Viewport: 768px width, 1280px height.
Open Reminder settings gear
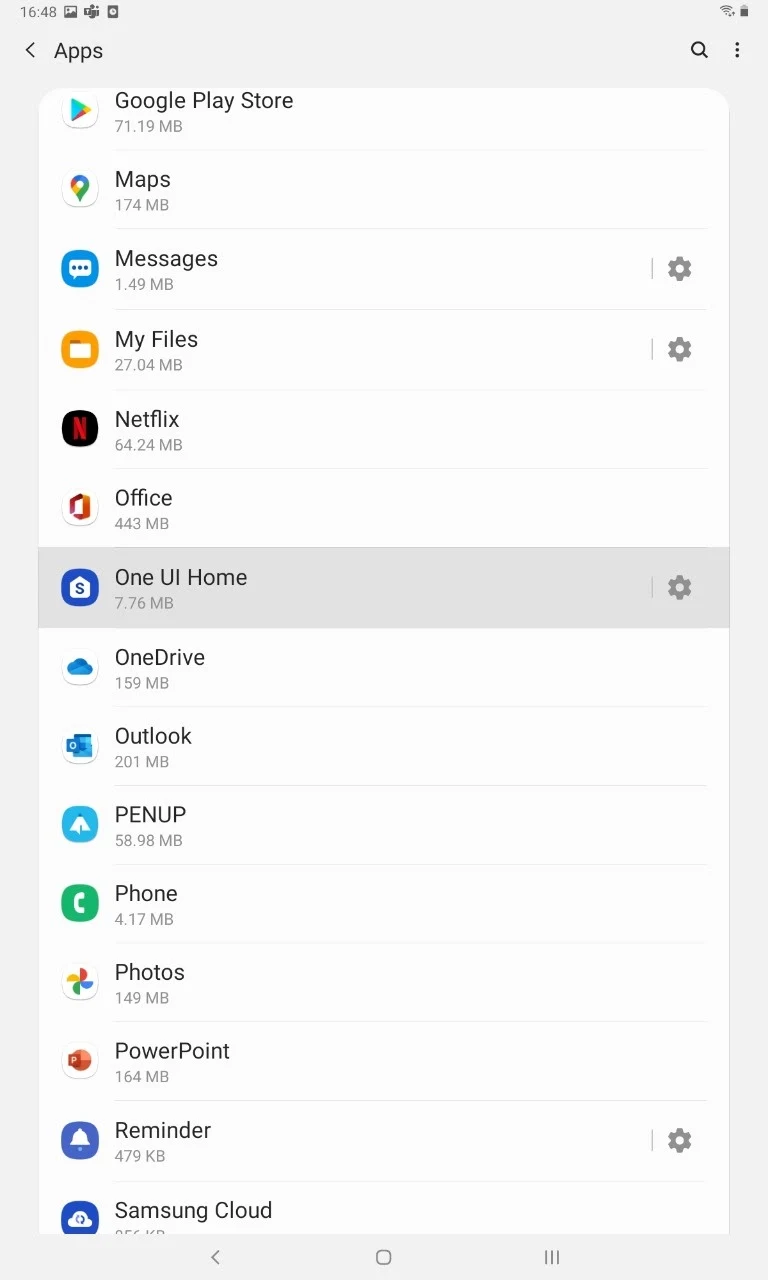(x=679, y=1140)
